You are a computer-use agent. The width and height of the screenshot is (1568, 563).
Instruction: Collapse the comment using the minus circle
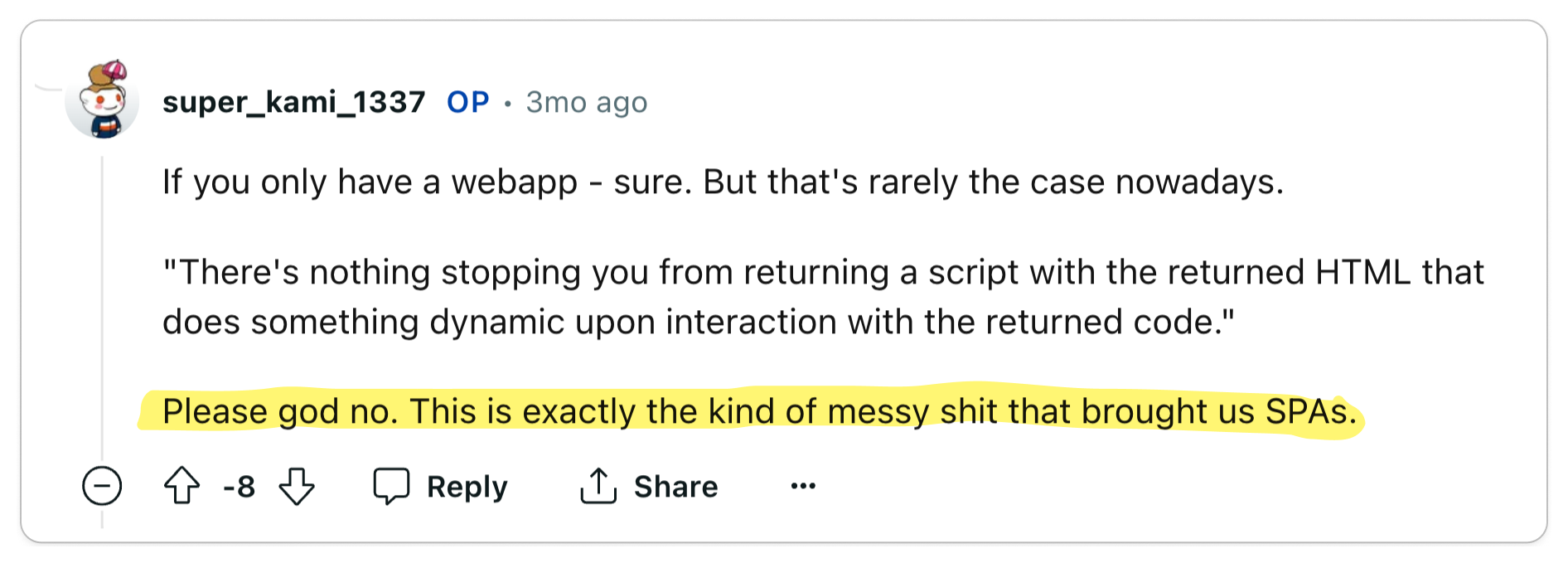pos(102,486)
